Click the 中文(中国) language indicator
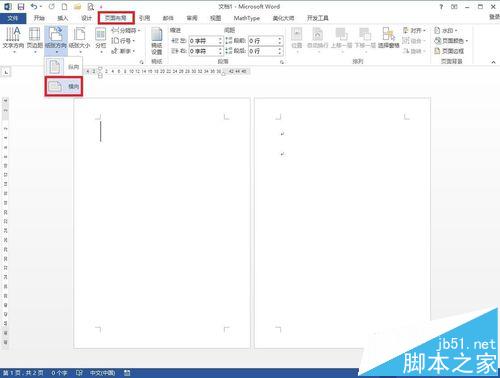 pos(102,373)
